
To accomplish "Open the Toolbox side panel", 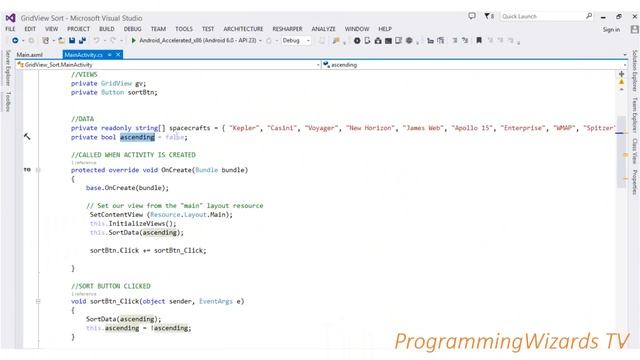I will coord(7,102).
